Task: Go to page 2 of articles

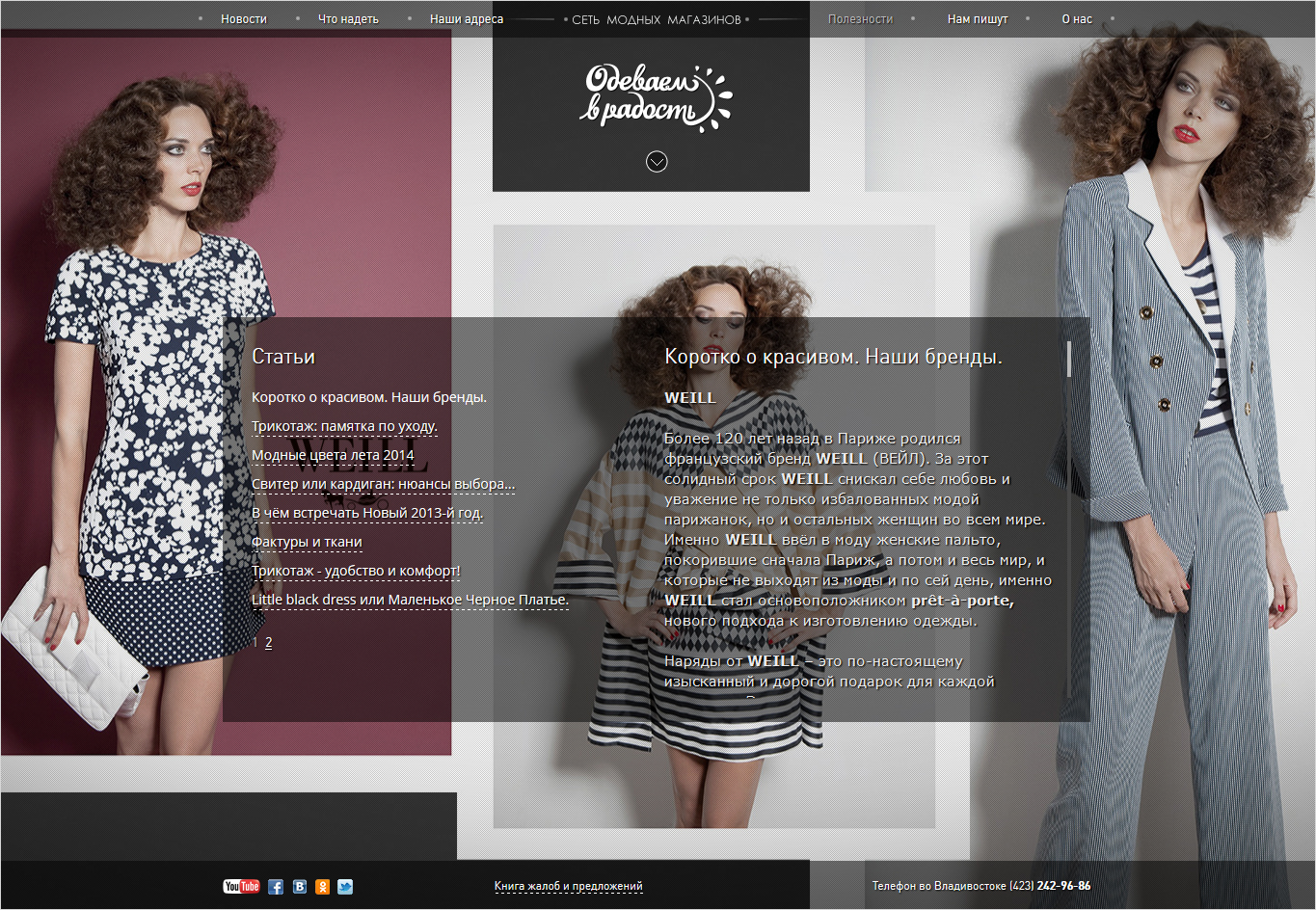Action: click(269, 643)
